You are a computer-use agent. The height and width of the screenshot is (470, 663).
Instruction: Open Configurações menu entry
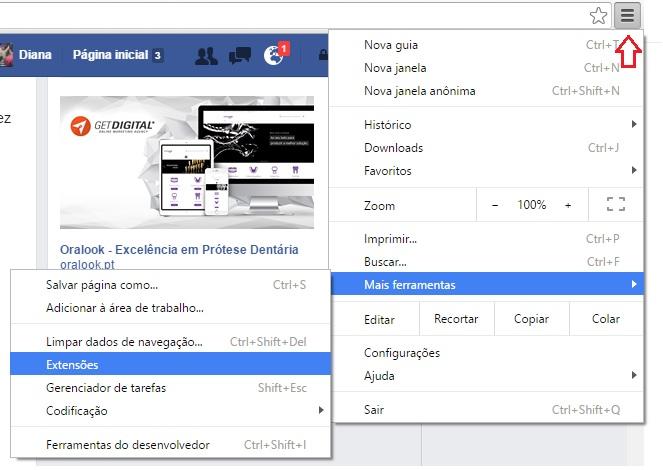(x=402, y=353)
